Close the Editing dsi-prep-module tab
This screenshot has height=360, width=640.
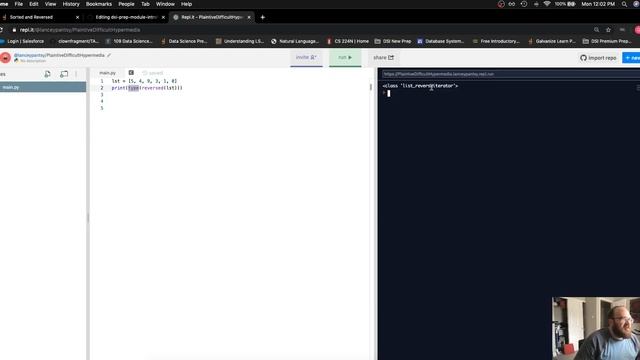(163, 17)
